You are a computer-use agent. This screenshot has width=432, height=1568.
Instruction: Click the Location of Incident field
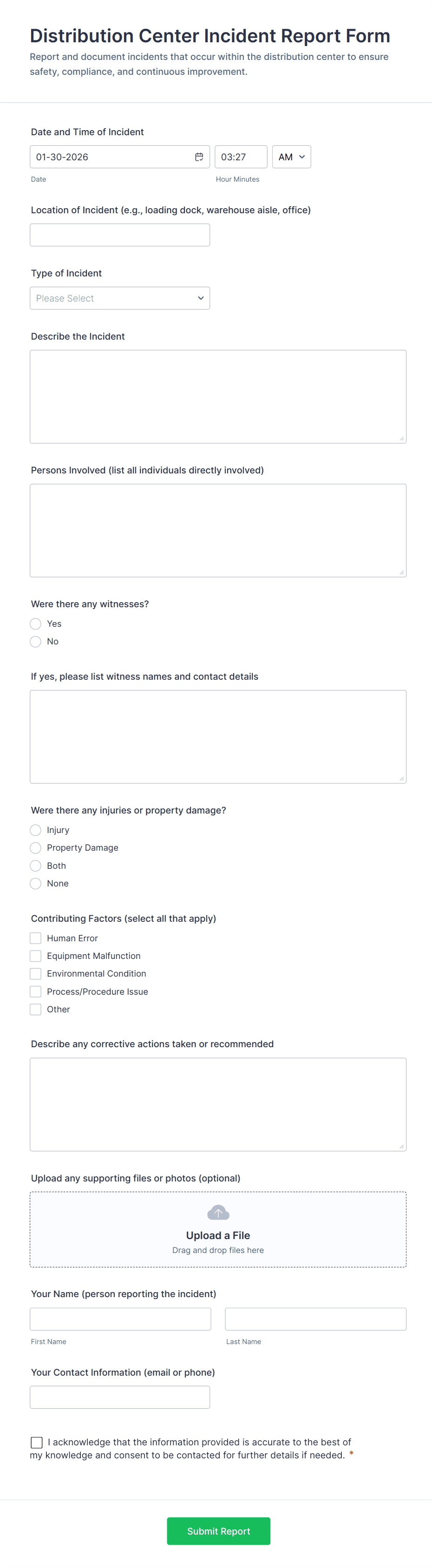point(119,234)
